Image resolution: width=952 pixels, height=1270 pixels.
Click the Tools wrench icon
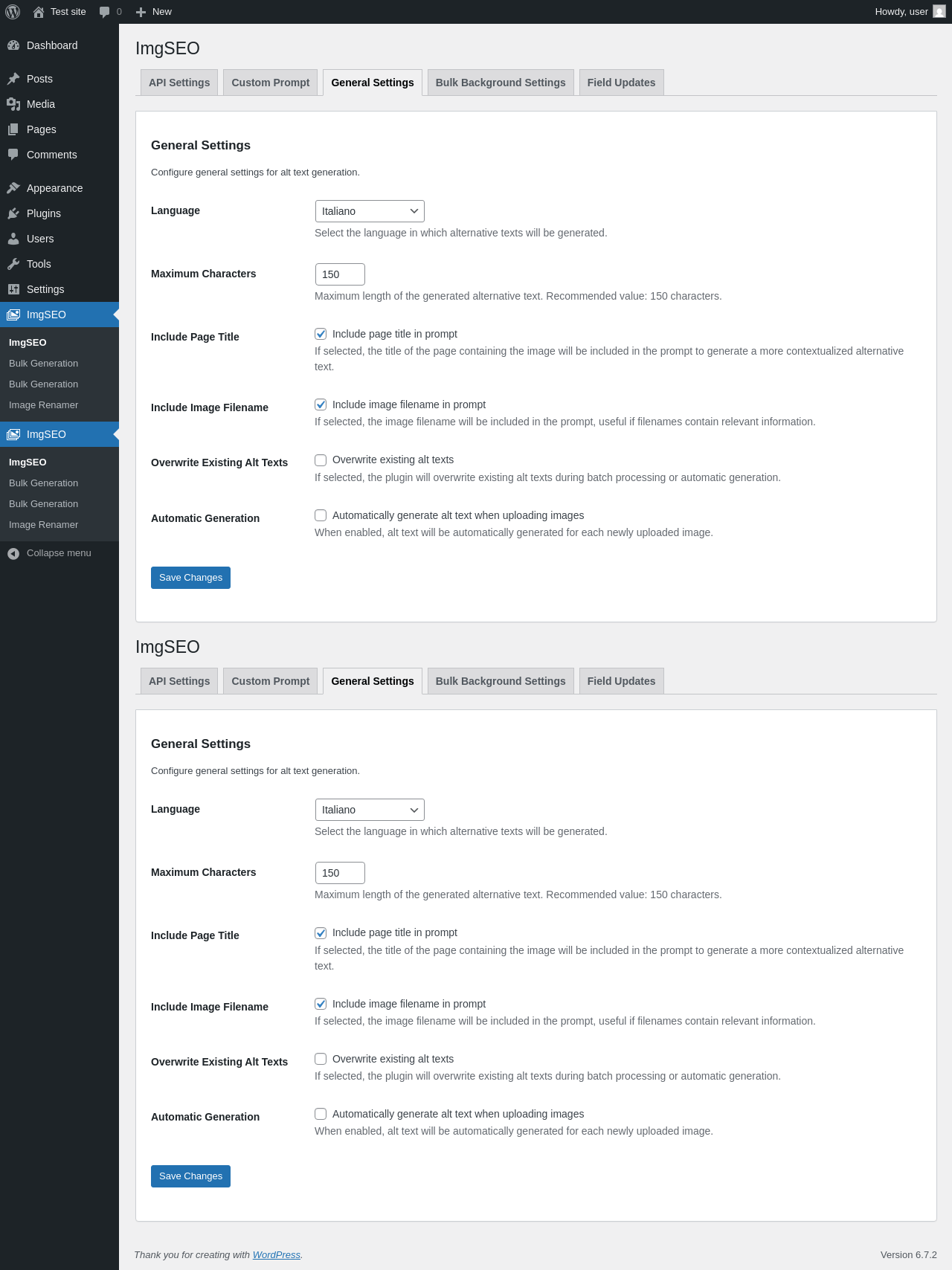[x=13, y=264]
